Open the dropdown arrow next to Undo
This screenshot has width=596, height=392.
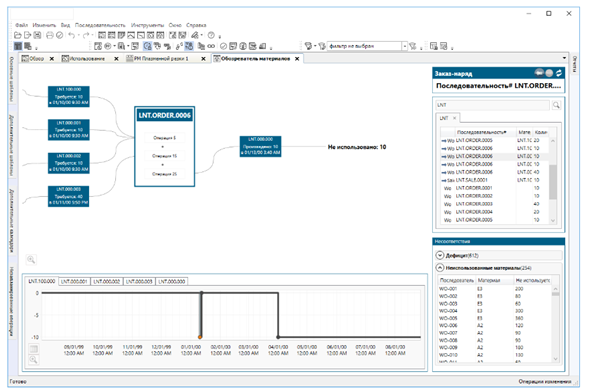[78, 35]
